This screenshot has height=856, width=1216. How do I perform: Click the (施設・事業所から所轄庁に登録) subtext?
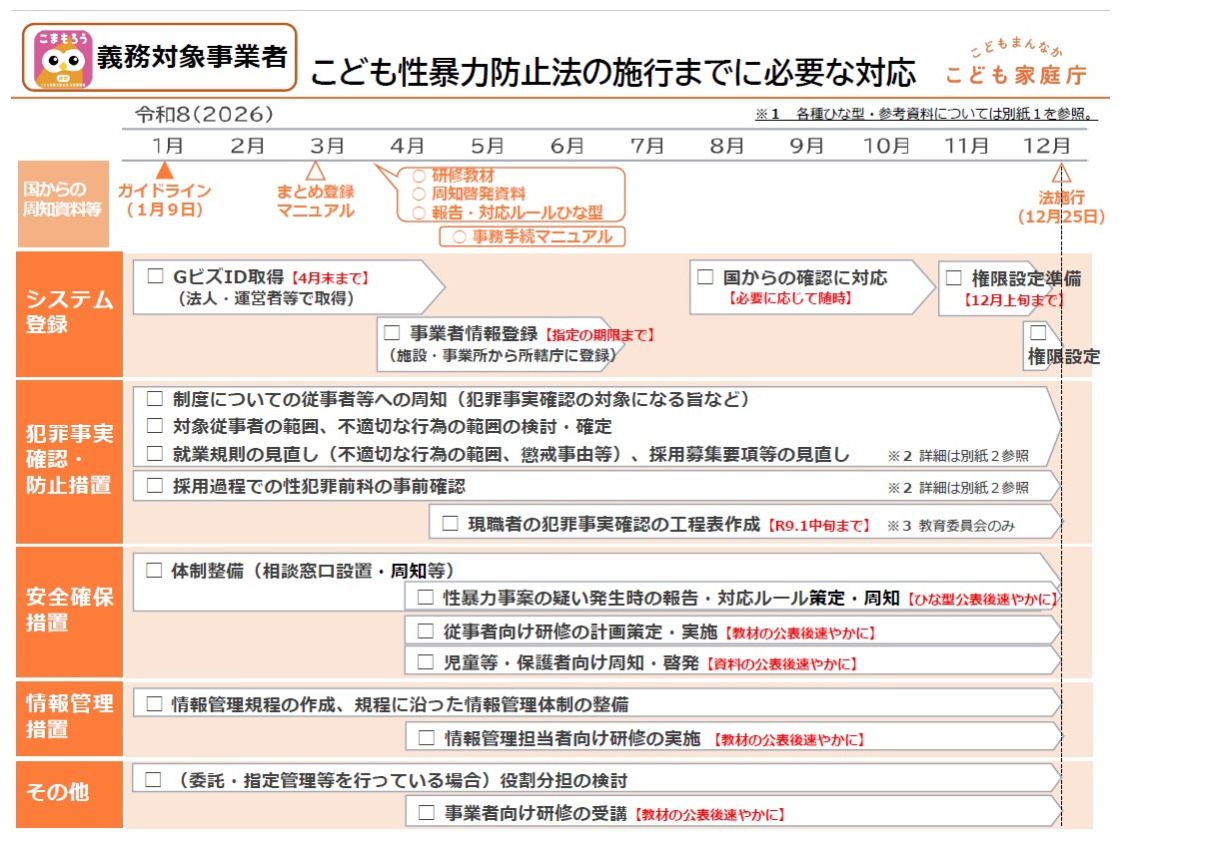pyautogui.click(x=501, y=354)
